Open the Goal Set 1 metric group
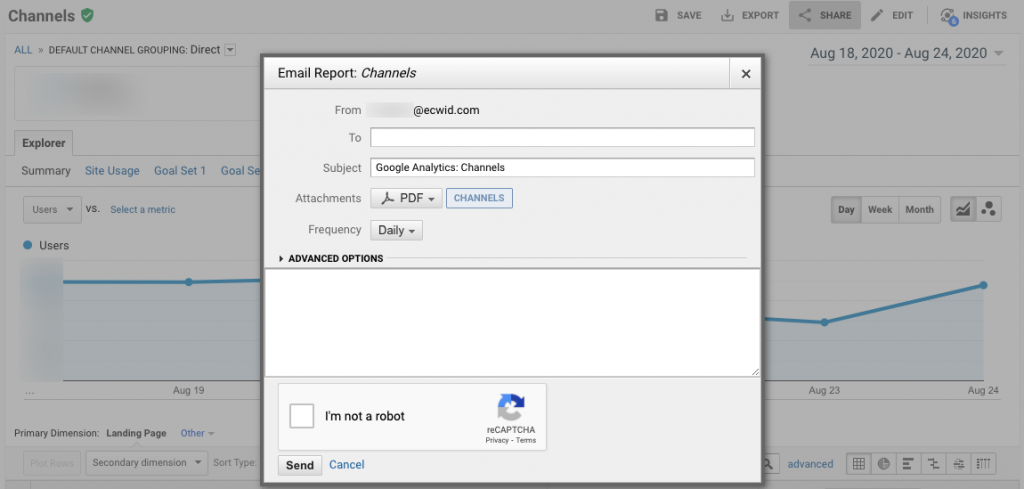The height and width of the screenshot is (489, 1024). click(x=180, y=170)
